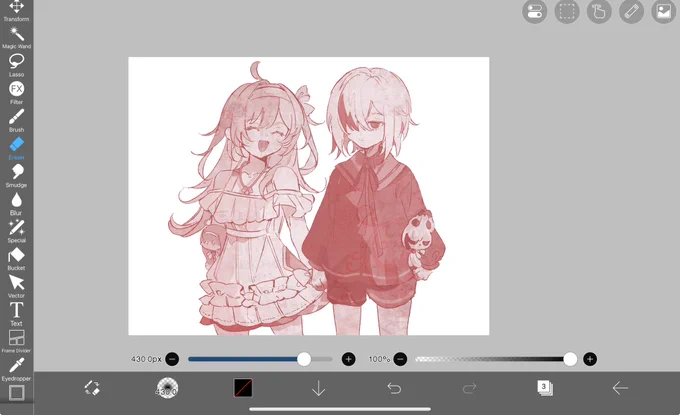Increase brush thickness with plus button
This screenshot has height=415, width=680.
349,359
